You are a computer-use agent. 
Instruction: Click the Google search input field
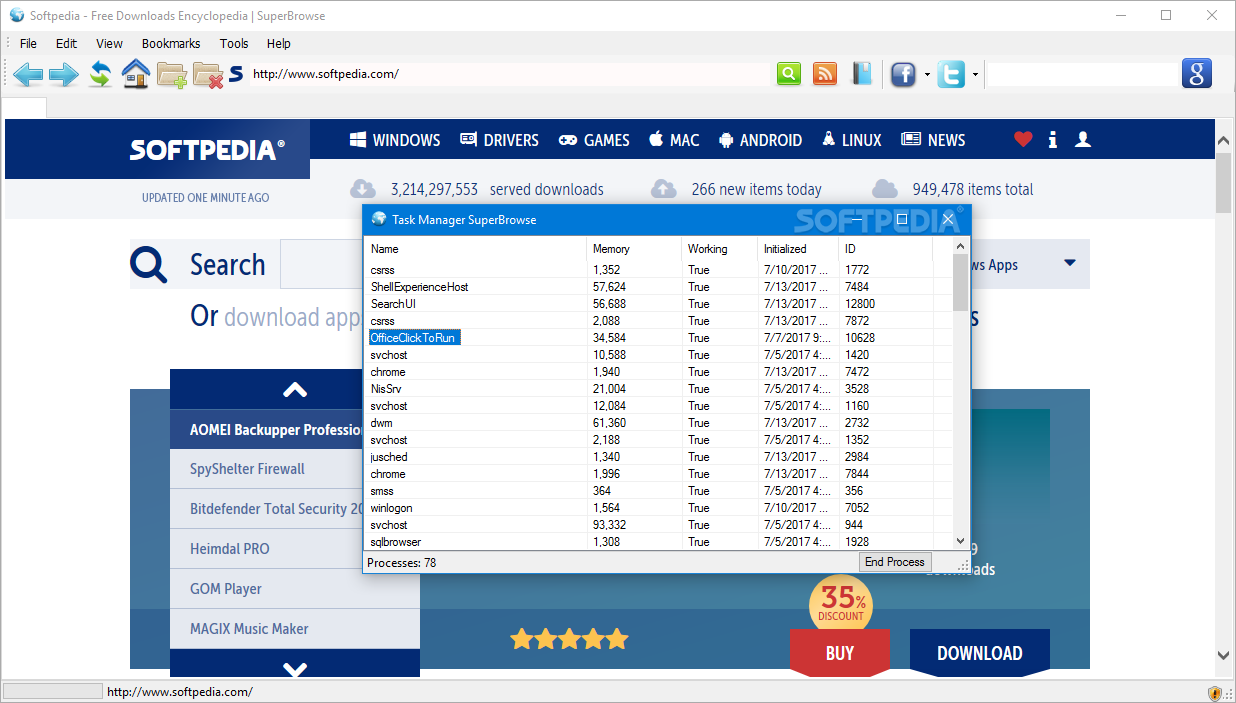point(1084,74)
